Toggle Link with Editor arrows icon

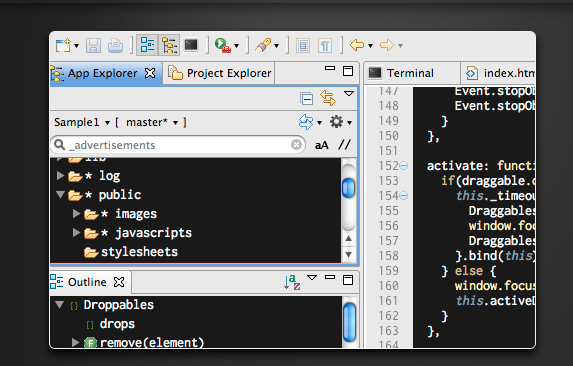328,98
